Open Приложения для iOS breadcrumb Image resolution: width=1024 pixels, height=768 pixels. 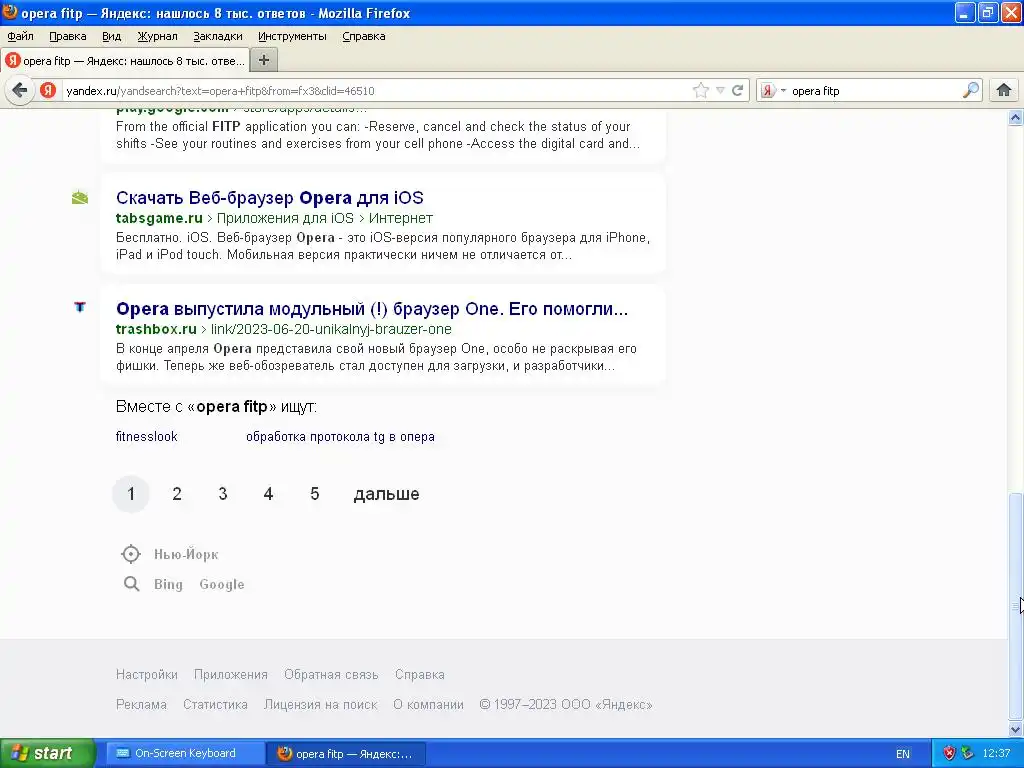[285, 218]
